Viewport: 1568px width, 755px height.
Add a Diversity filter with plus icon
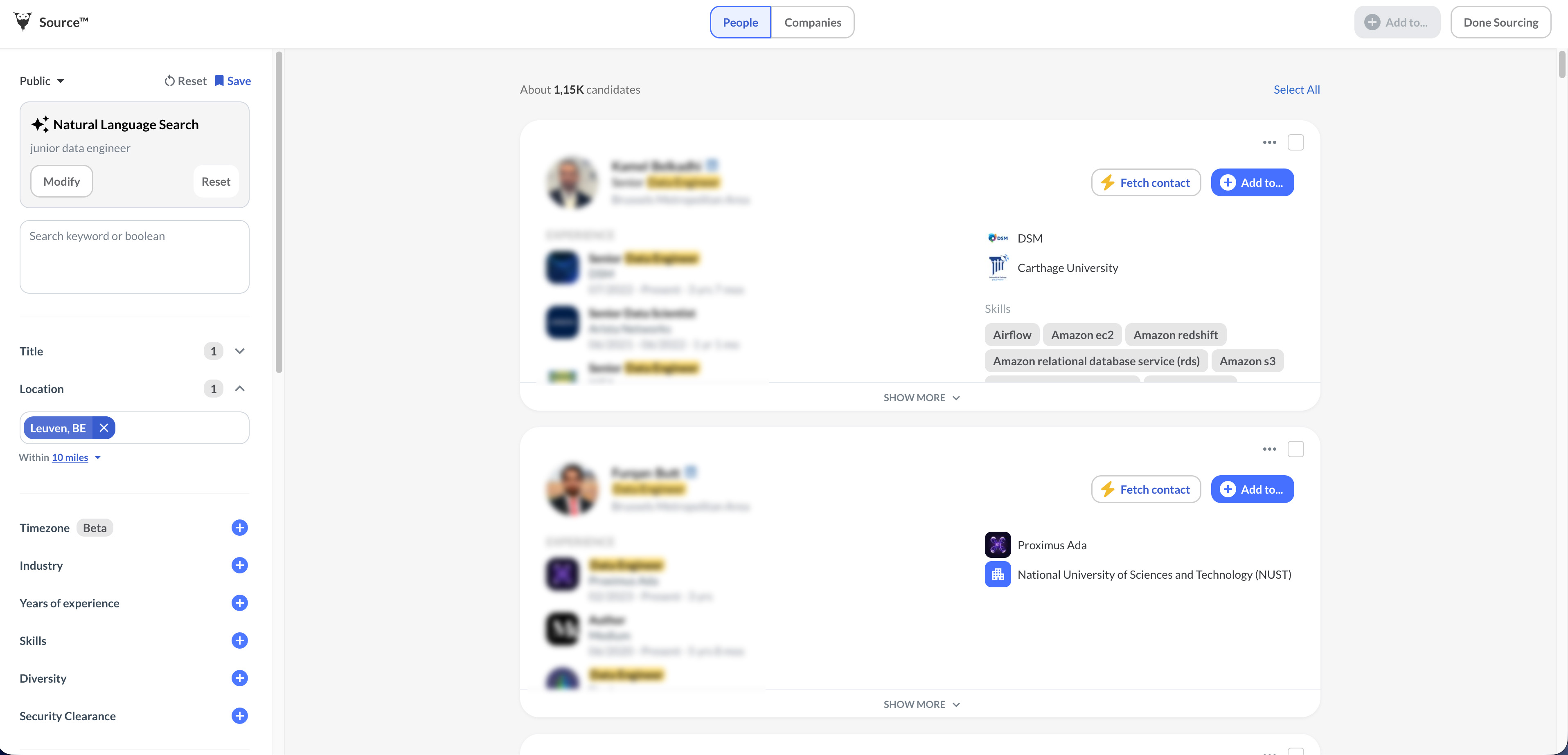tap(239, 679)
